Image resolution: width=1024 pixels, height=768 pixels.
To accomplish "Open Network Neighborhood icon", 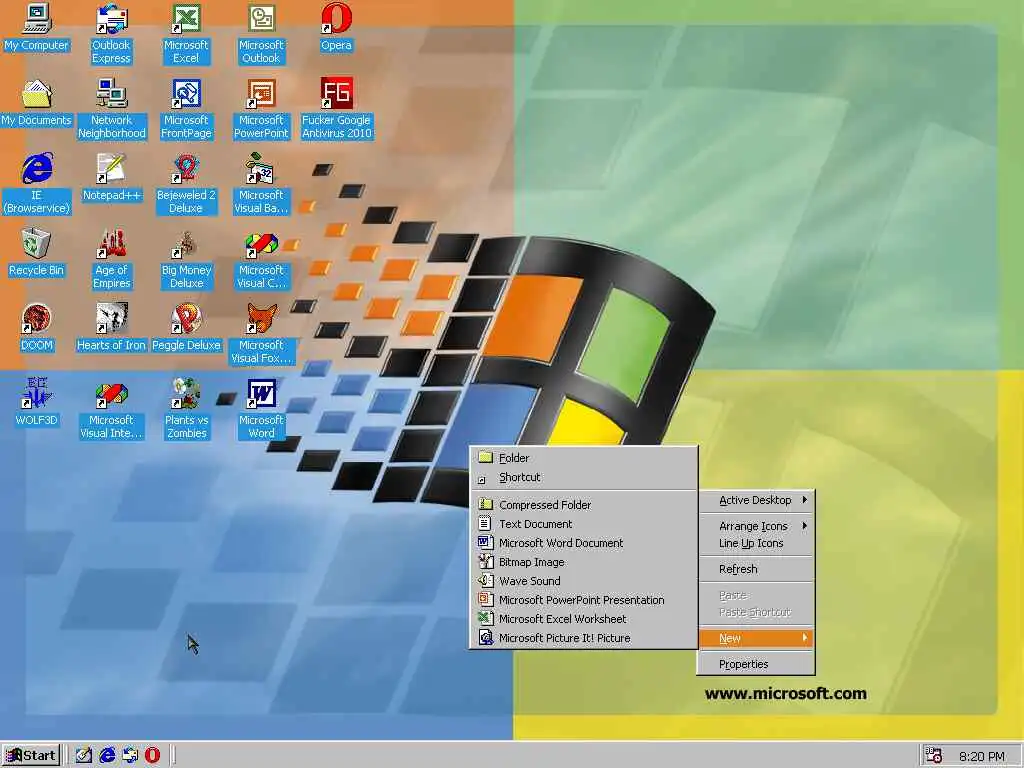I will click(112, 109).
